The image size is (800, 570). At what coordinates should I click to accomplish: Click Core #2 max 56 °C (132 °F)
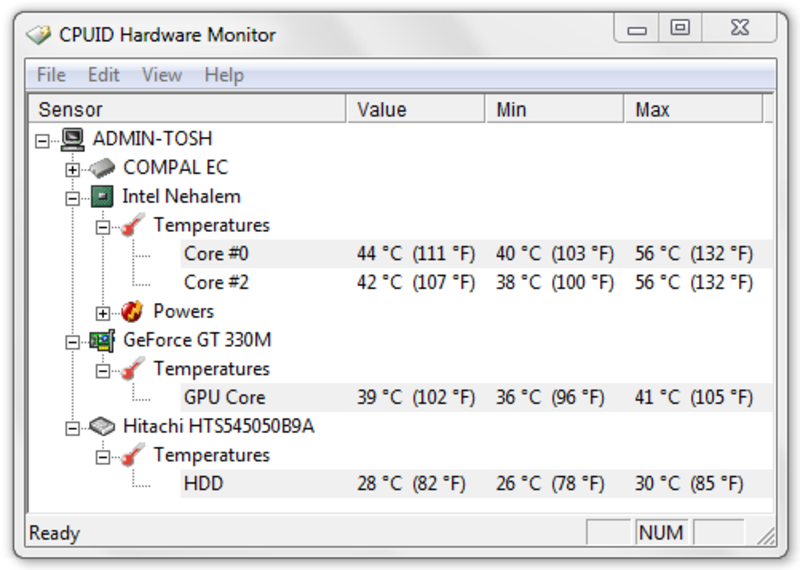tap(694, 282)
